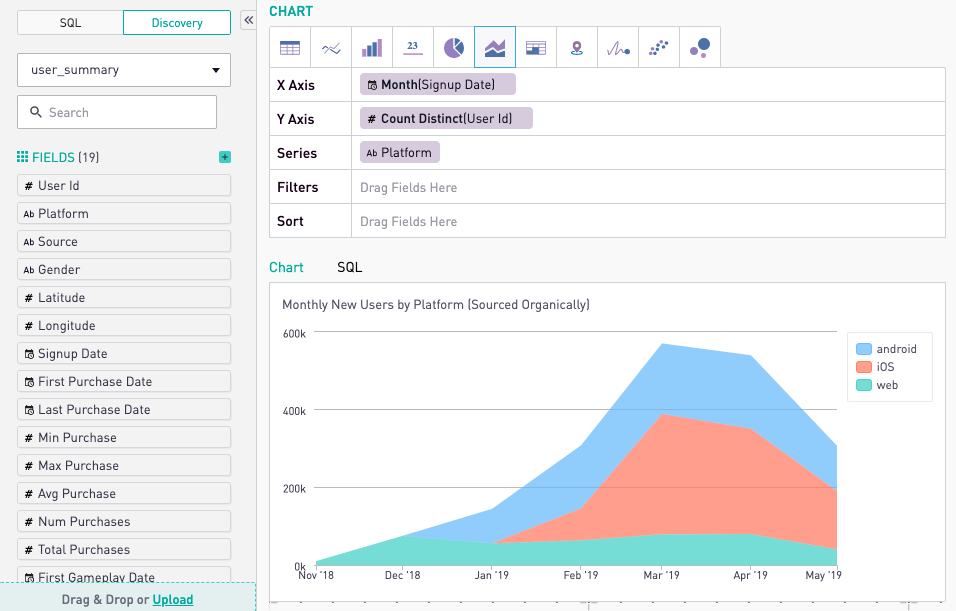The width and height of the screenshot is (956, 611).
Task: Choose the scatter plot chart type
Action: coord(658,47)
